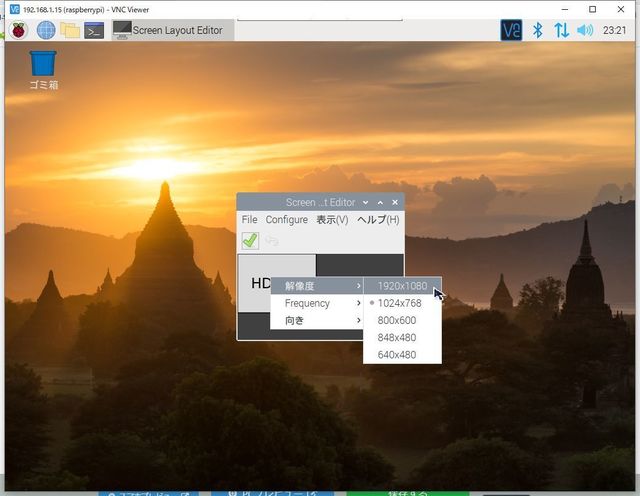This screenshot has width=640, height=496.
Task: Open the 表示(V) menu
Action: click(x=332, y=220)
